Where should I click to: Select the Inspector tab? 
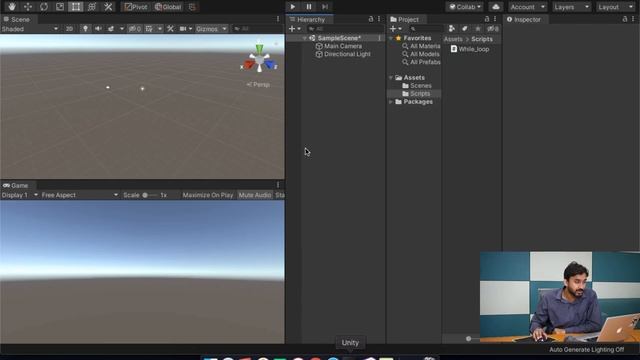(524, 19)
